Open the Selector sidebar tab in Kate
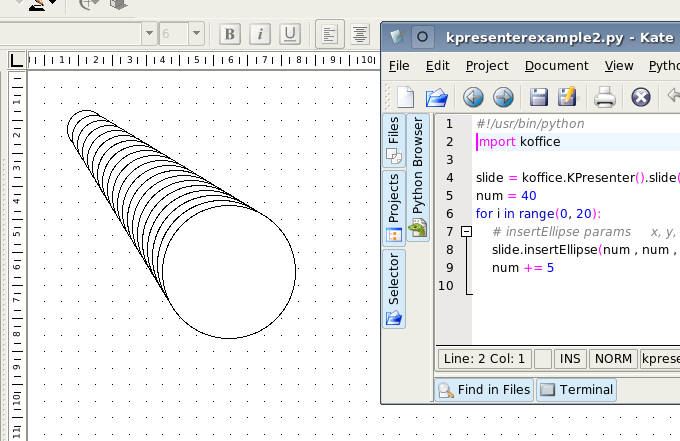Viewport: 680px width, 441px height. coord(394,289)
